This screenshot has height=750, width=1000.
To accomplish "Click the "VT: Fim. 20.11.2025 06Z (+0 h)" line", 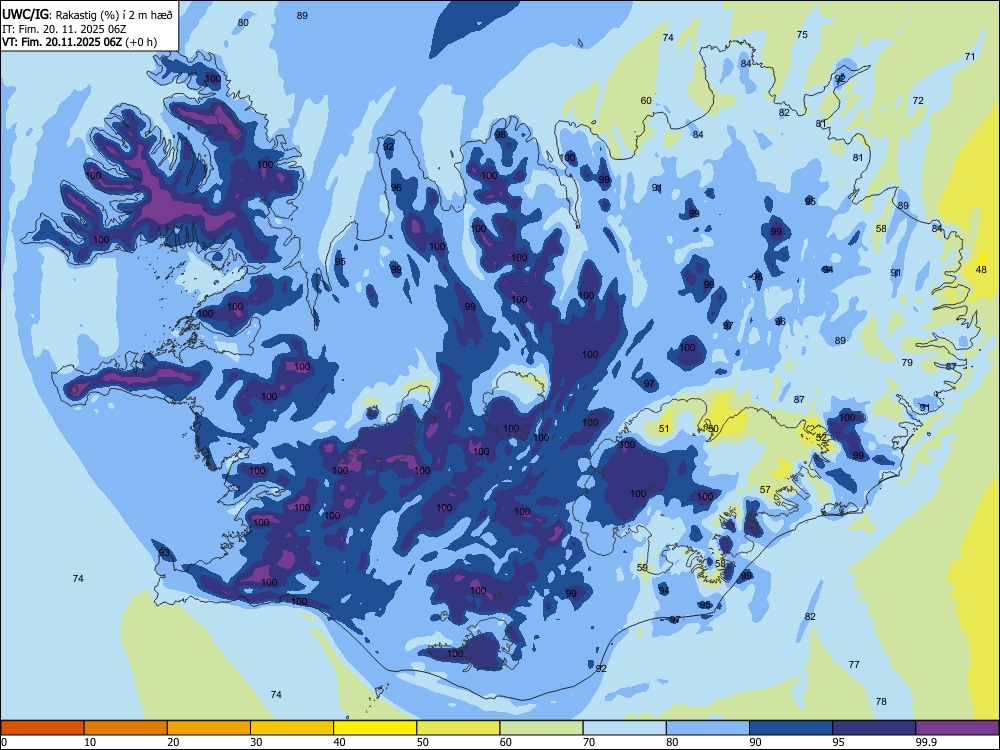I will [x=79, y=42].
